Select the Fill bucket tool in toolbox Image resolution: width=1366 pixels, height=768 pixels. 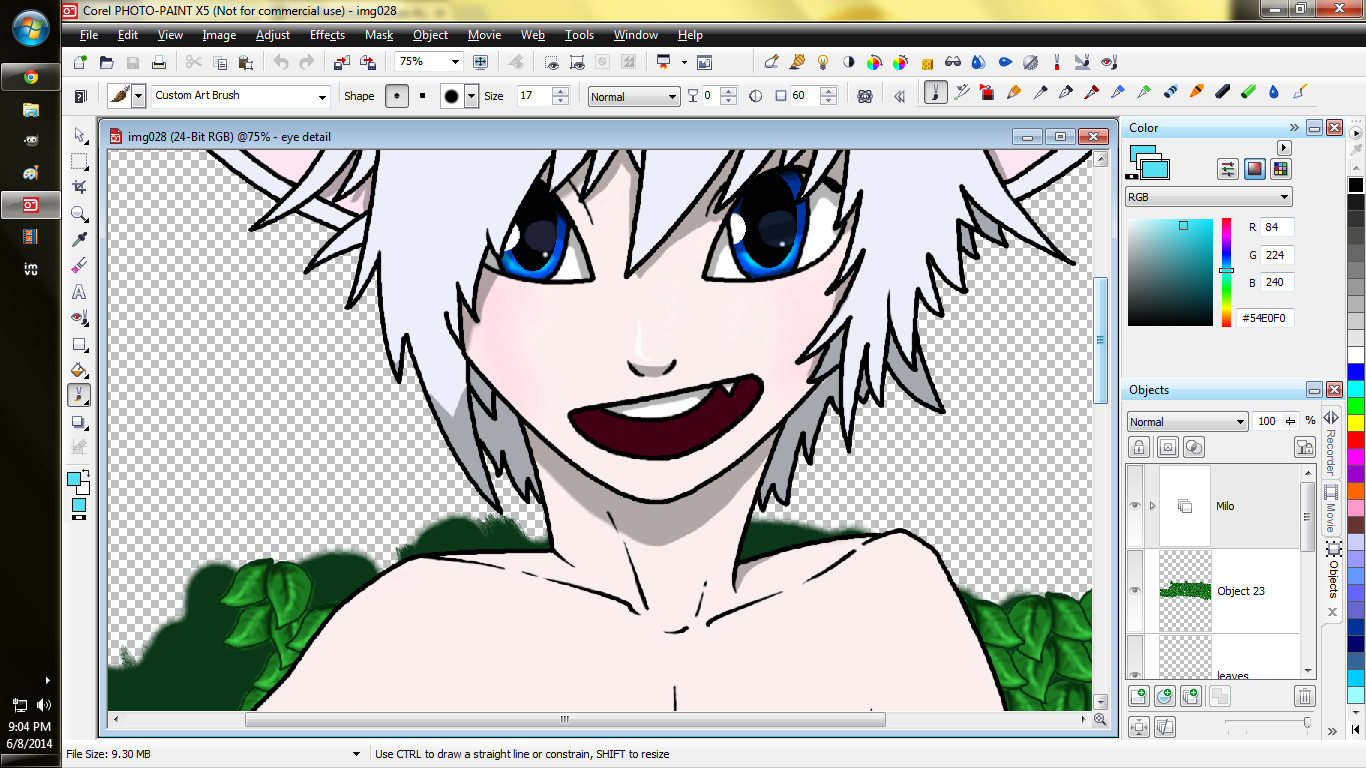(x=79, y=370)
